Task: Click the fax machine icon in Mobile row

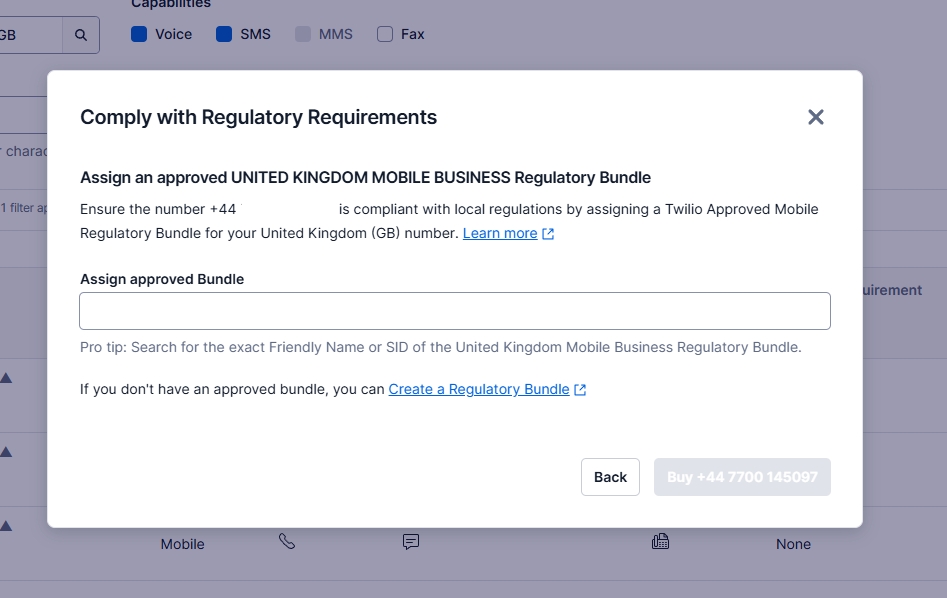Action: pyautogui.click(x=660, y=542)
